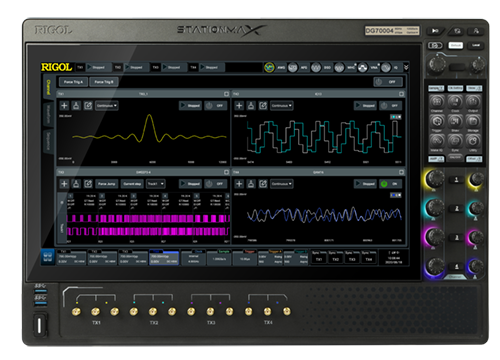The width and height of the screenshot is (500, 360).
Task: Click the plus icon in TX1 panel
Action: (64, 106)
